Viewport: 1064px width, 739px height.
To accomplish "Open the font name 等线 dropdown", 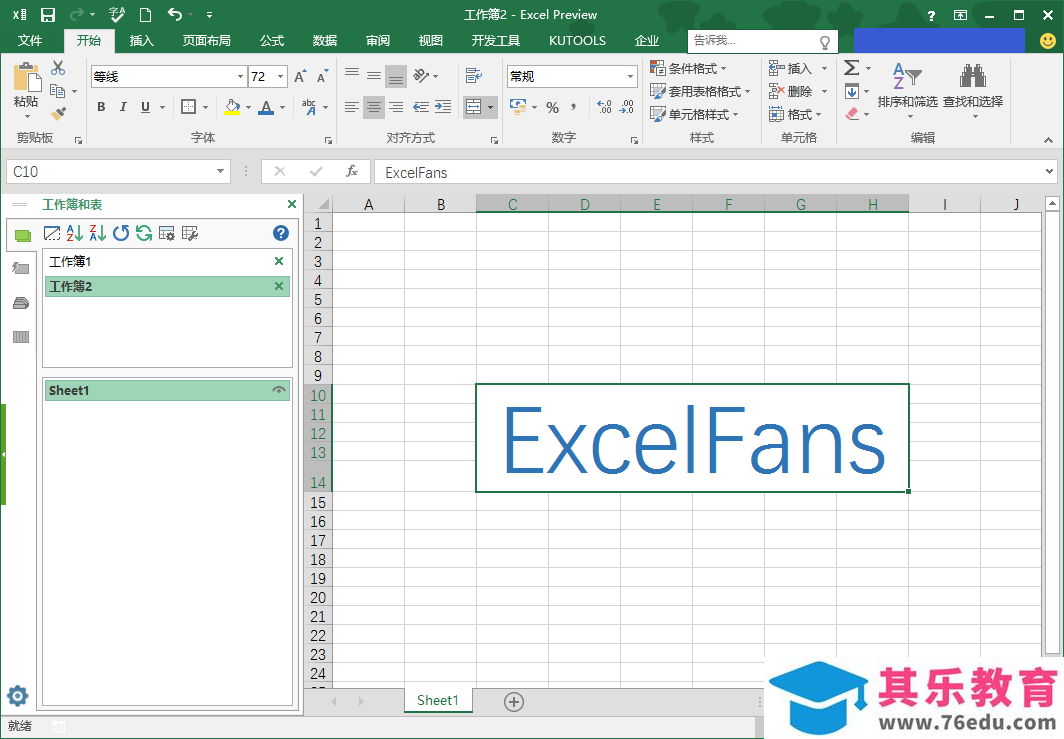I will tap(240, 77).
